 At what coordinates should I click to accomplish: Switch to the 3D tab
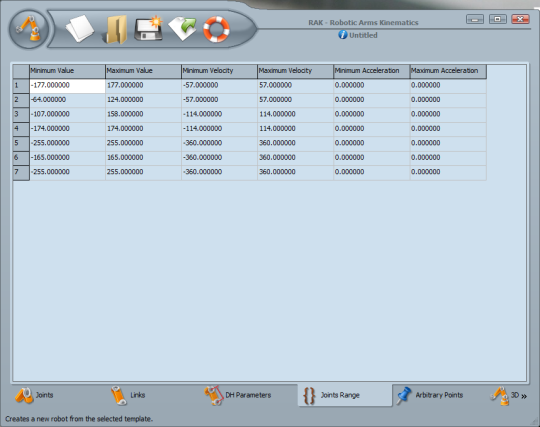tap(504, 395)
